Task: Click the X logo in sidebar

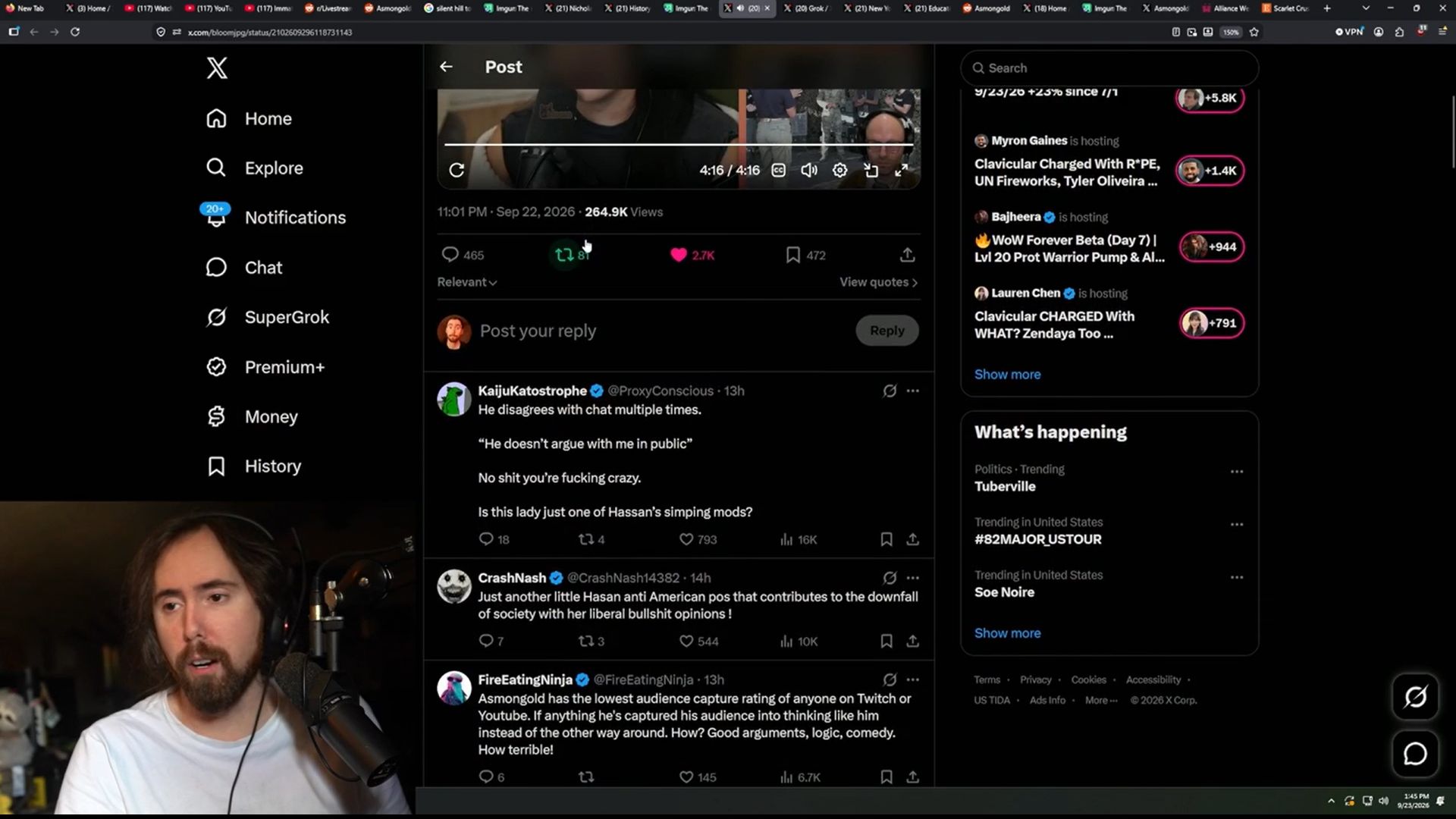Action: (x=217, y=68)
